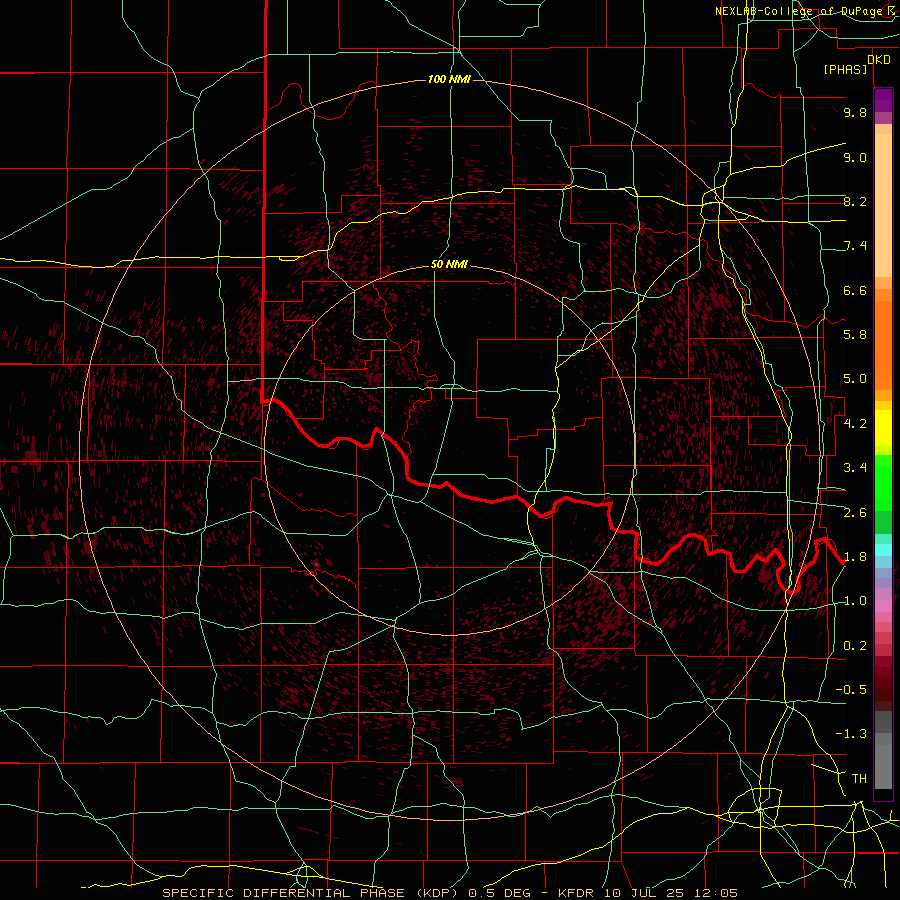Viewport: 900px width, 900px height.
Task: Click the 4.2 legend value
Action: (855, 424)
